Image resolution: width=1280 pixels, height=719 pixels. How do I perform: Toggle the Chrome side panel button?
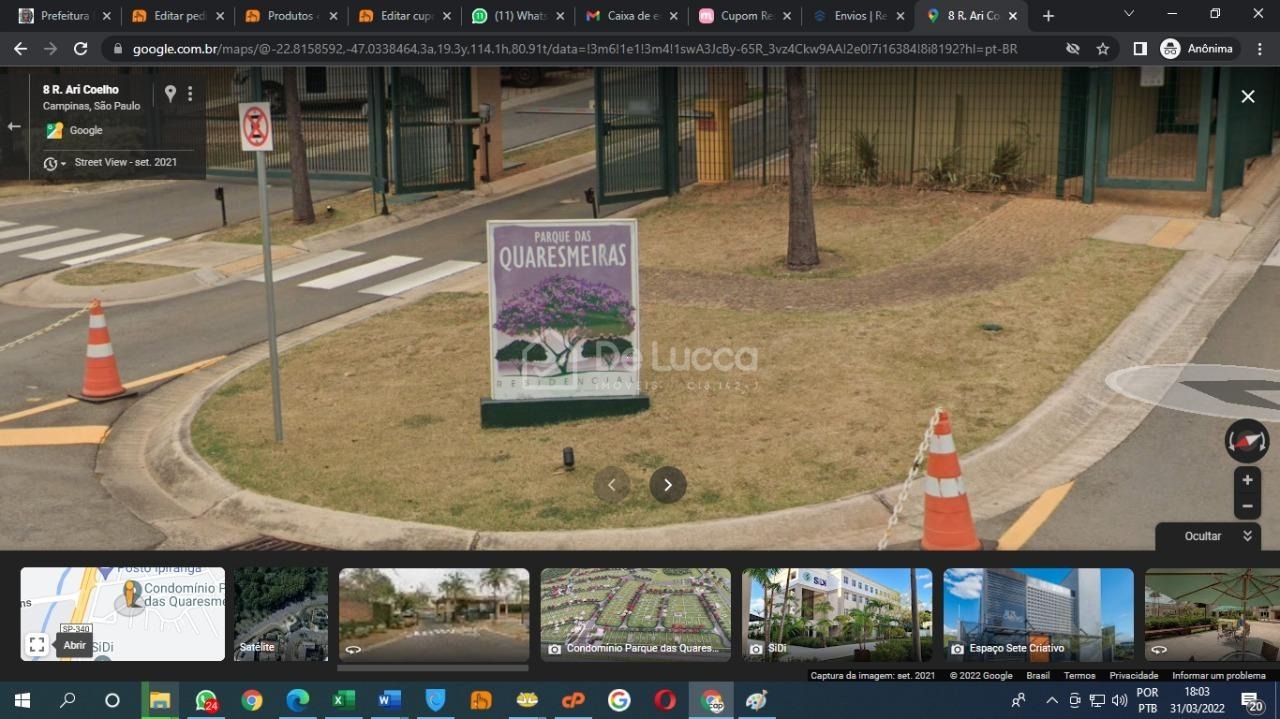pos(1140,49)
